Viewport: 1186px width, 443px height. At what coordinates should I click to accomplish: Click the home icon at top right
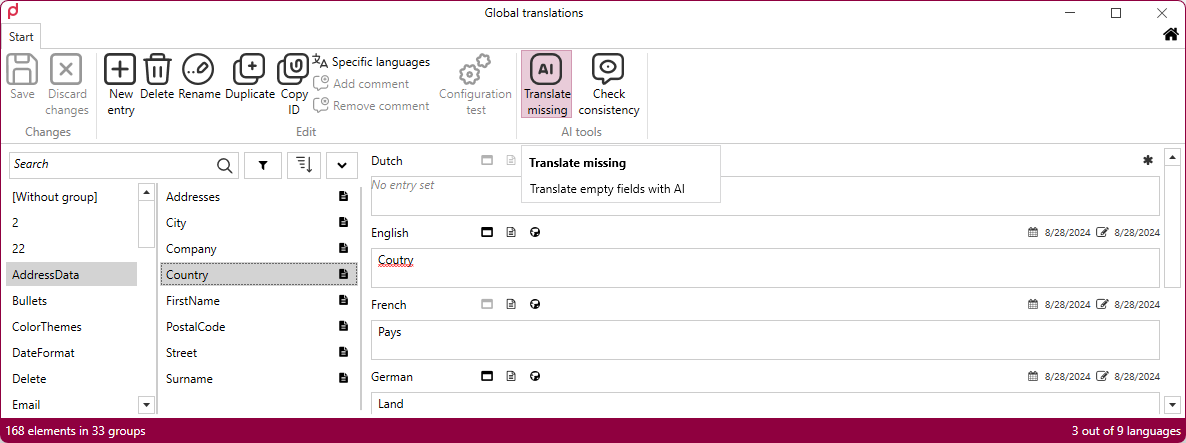[1170, 34]
